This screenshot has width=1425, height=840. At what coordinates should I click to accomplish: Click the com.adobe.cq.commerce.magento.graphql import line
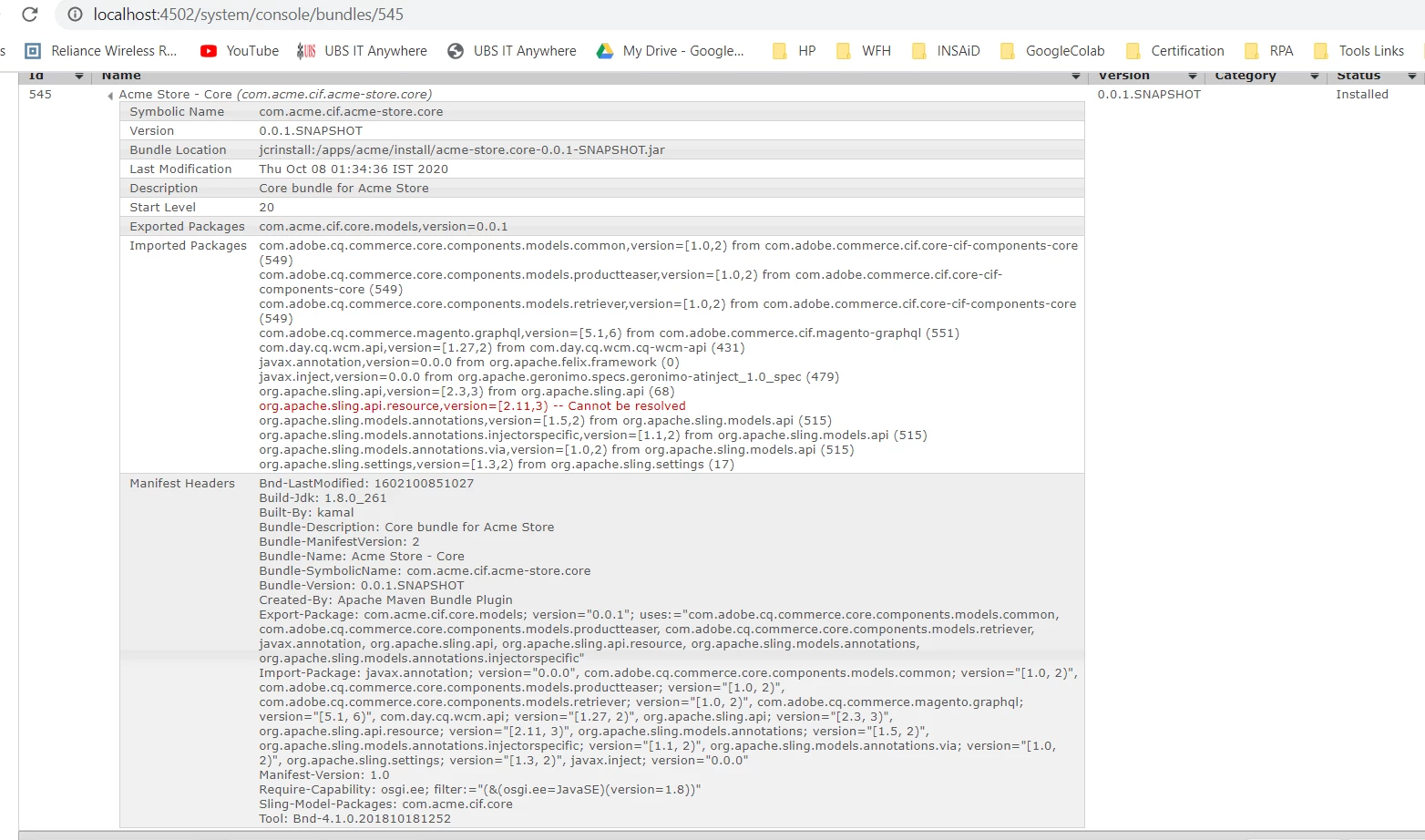coord(609,333)
